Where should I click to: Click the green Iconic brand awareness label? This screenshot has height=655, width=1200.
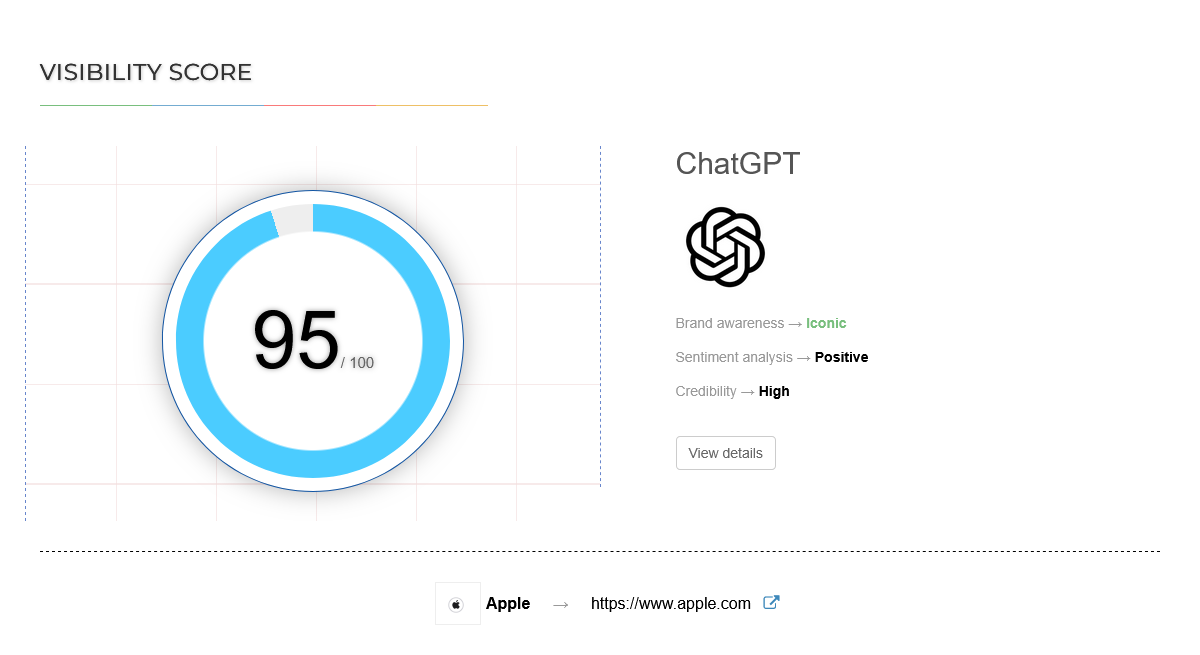(x=826, y=323)
